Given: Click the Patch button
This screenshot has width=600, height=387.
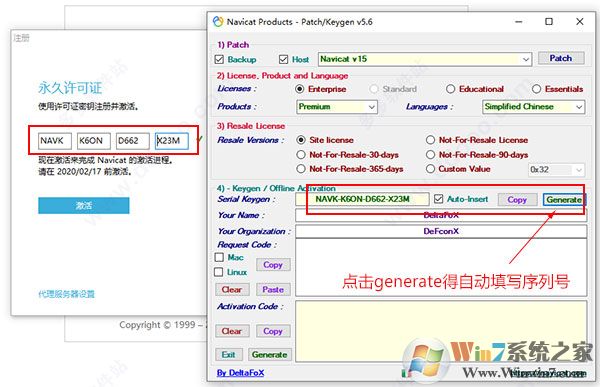Looking at the screenshot, I should tap(561, 58).
